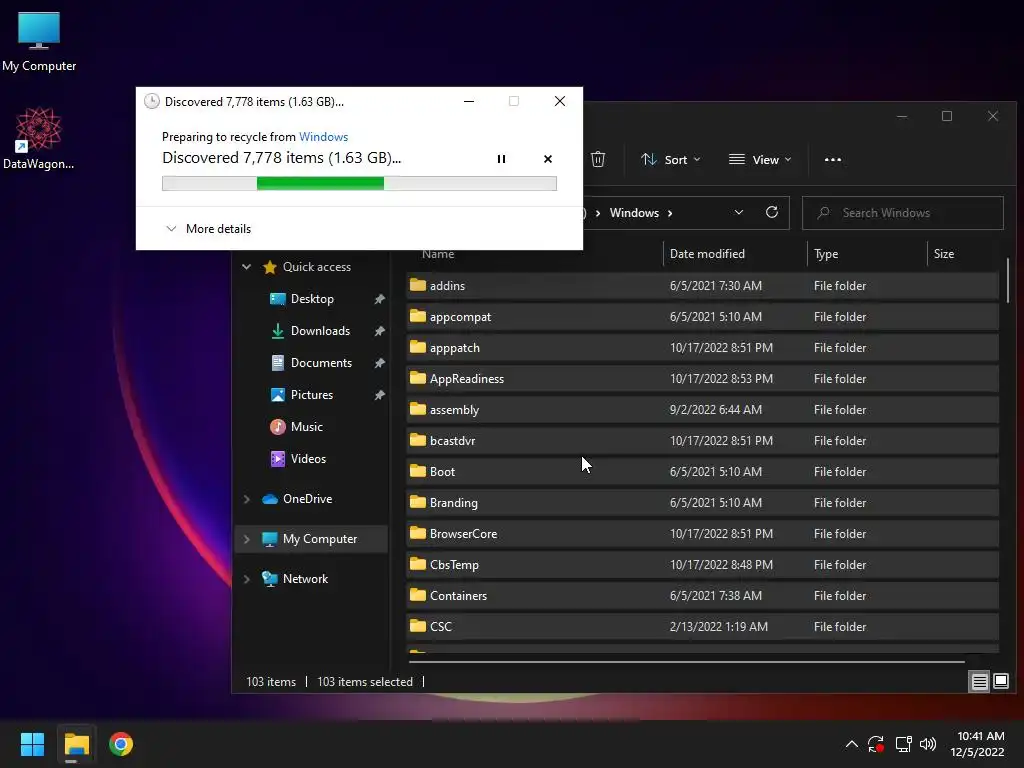1024x768 pixels.
Task: Launch Google Chrome from taskbar
Action: [x=121, y=744]
